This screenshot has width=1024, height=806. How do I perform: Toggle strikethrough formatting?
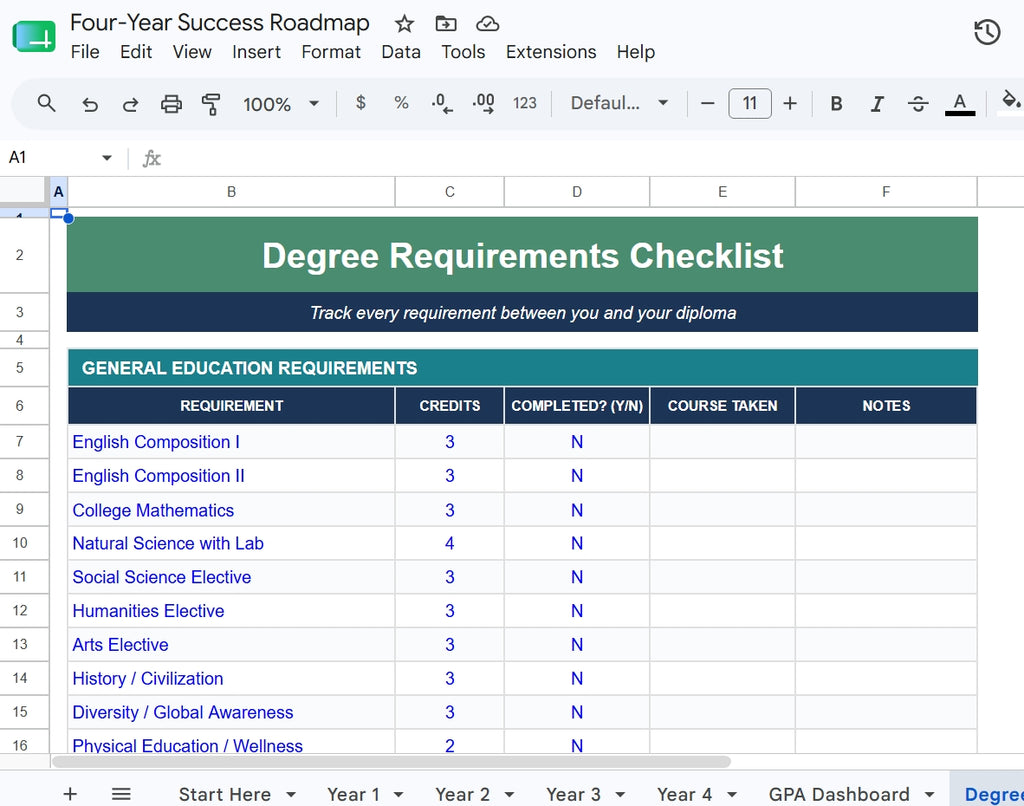point(918,104)
